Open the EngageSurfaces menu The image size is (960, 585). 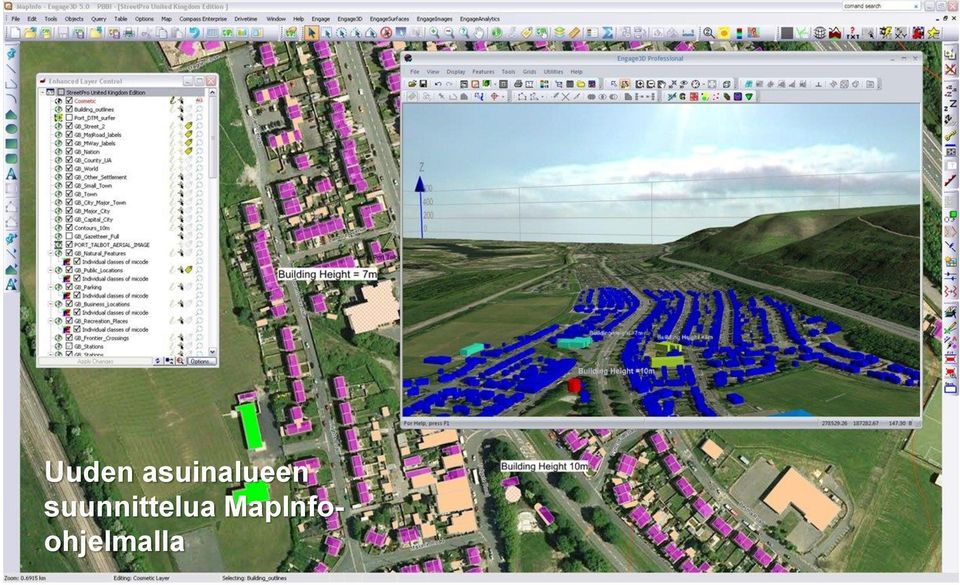coord(389,19)
